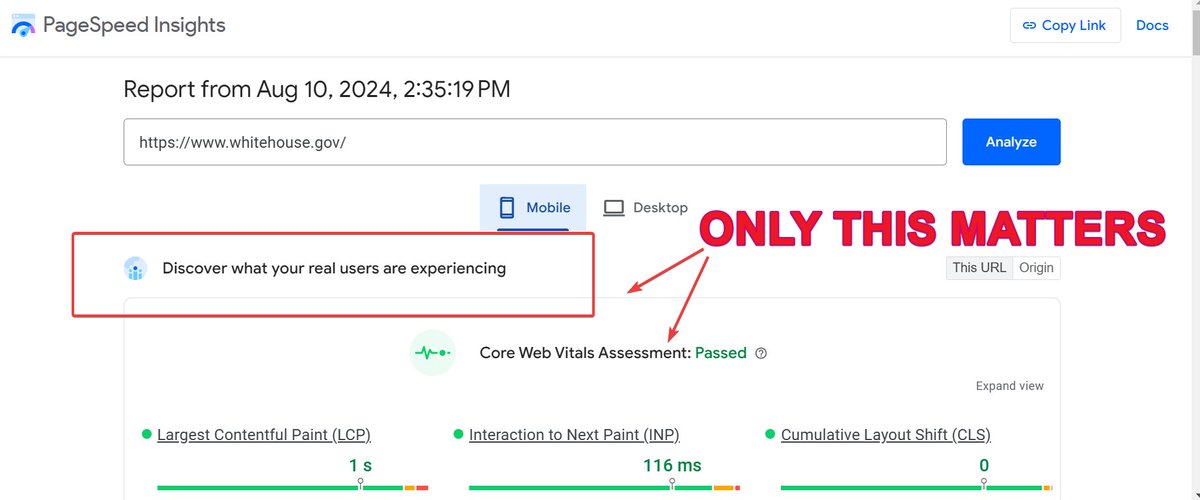This screenshot has width=1200, height=500.
Task: Click the '1 s' LCP value
Action: coord(360,465)
